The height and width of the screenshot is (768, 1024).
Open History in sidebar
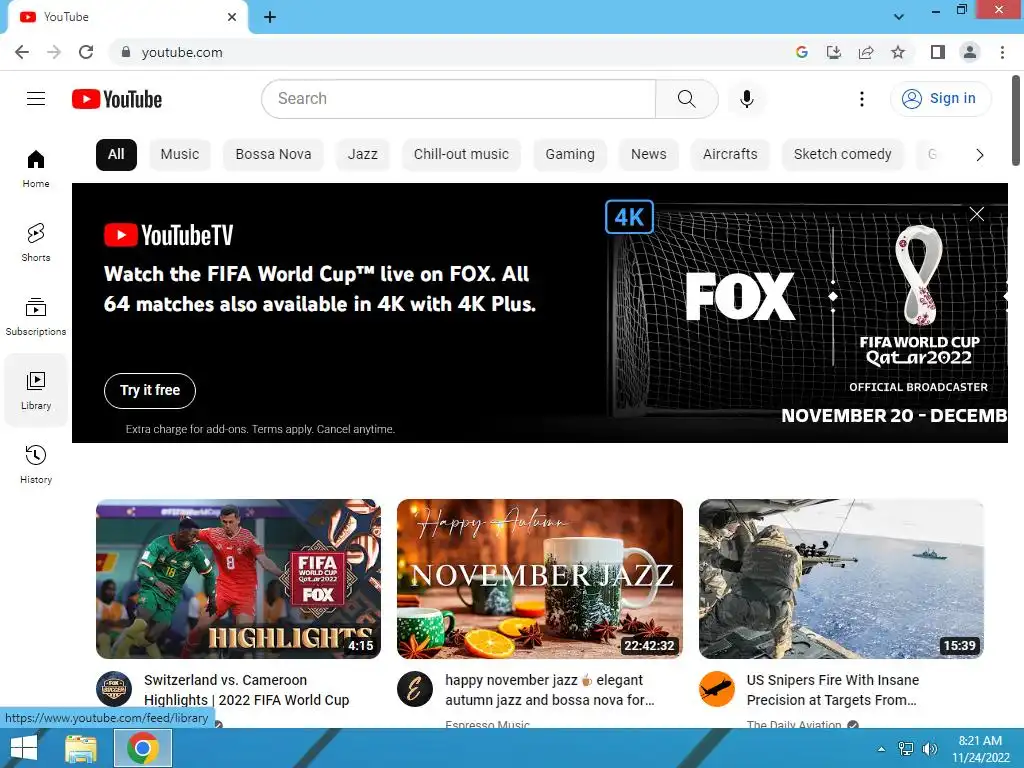tap(36, 464)
